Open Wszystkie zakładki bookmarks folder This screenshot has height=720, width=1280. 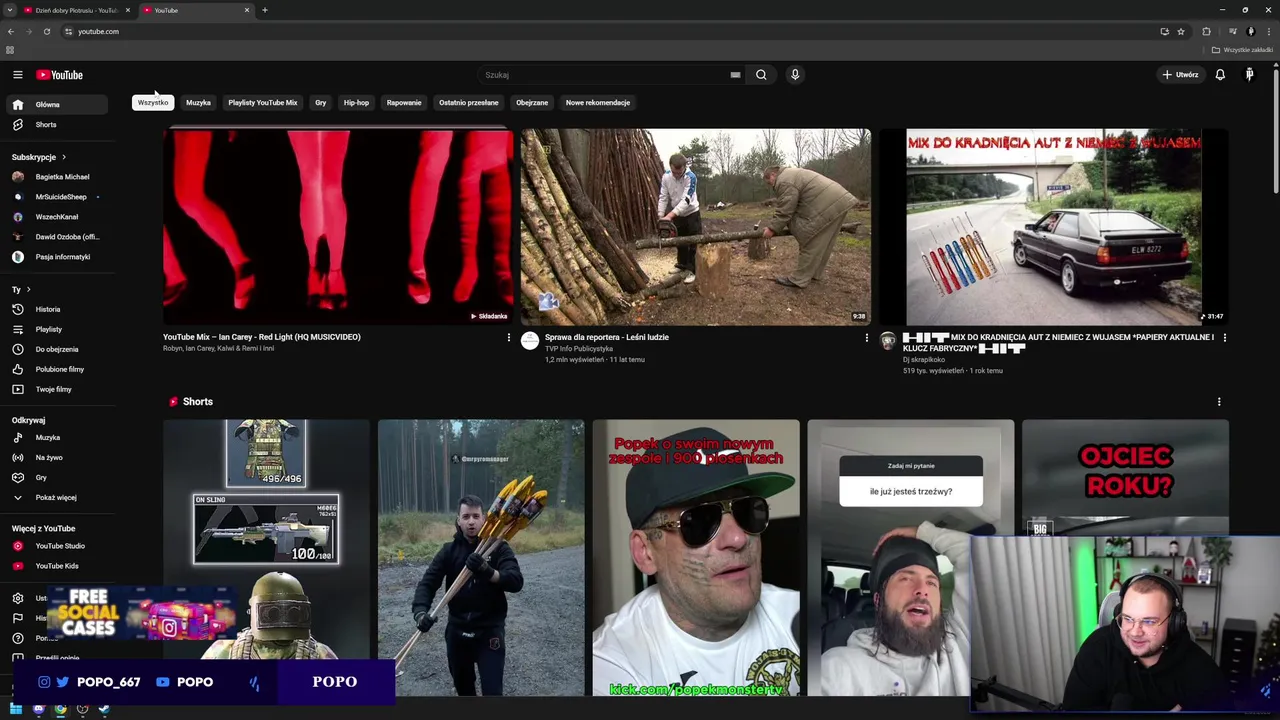point(1242,50)
